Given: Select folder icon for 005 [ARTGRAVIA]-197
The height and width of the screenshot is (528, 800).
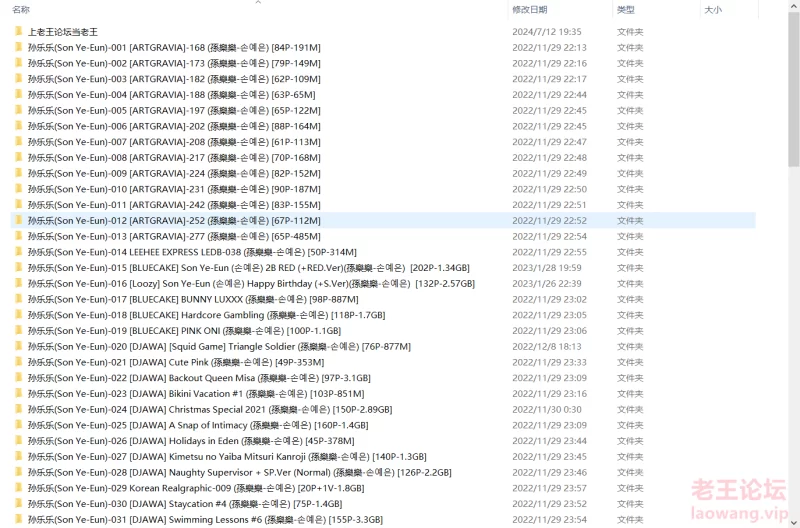Looking at the screenshot, I should 19,110.
